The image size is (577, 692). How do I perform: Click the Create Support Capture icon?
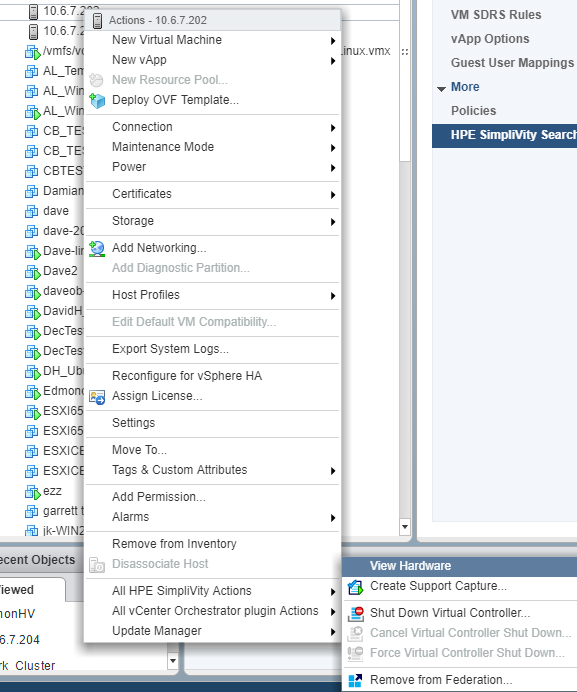coord(355,587)
